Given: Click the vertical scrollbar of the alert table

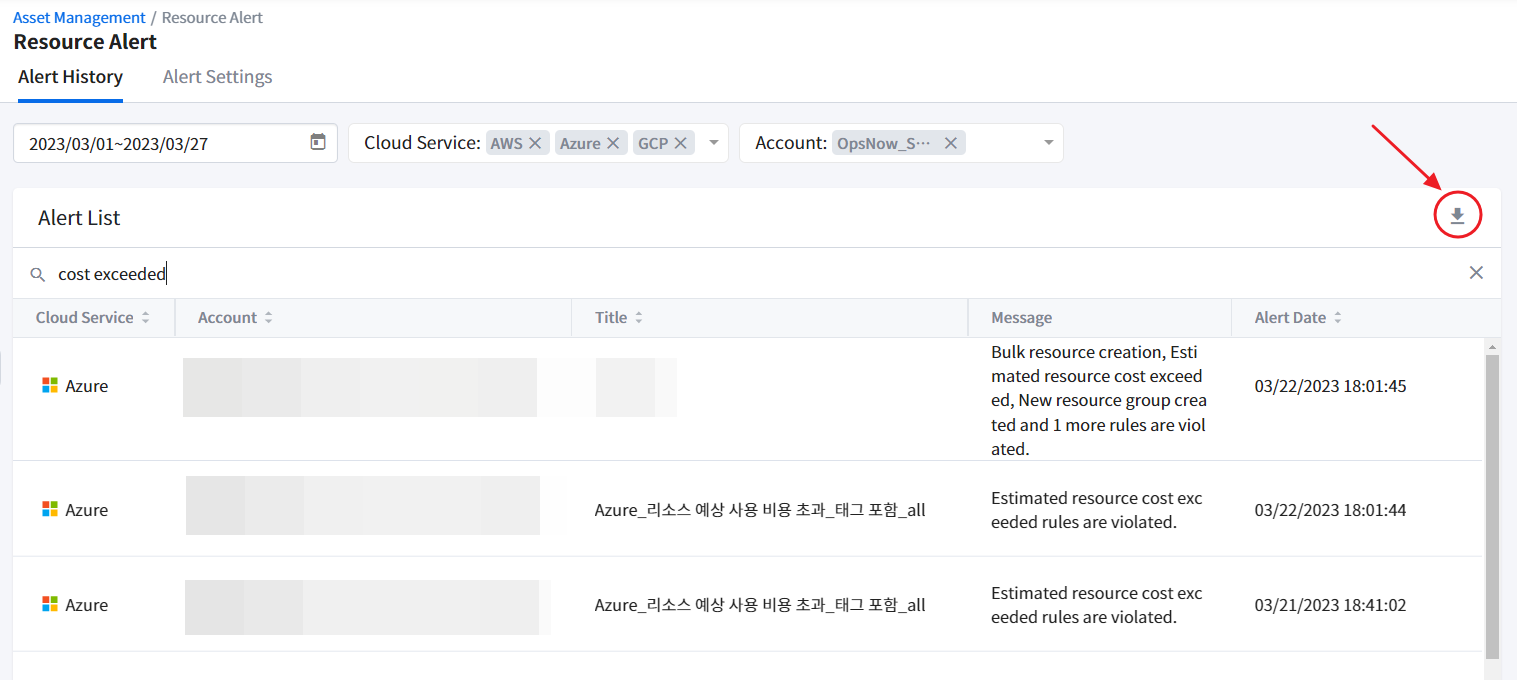Looking at the screenshot, I should click(x=1492, y=500).
